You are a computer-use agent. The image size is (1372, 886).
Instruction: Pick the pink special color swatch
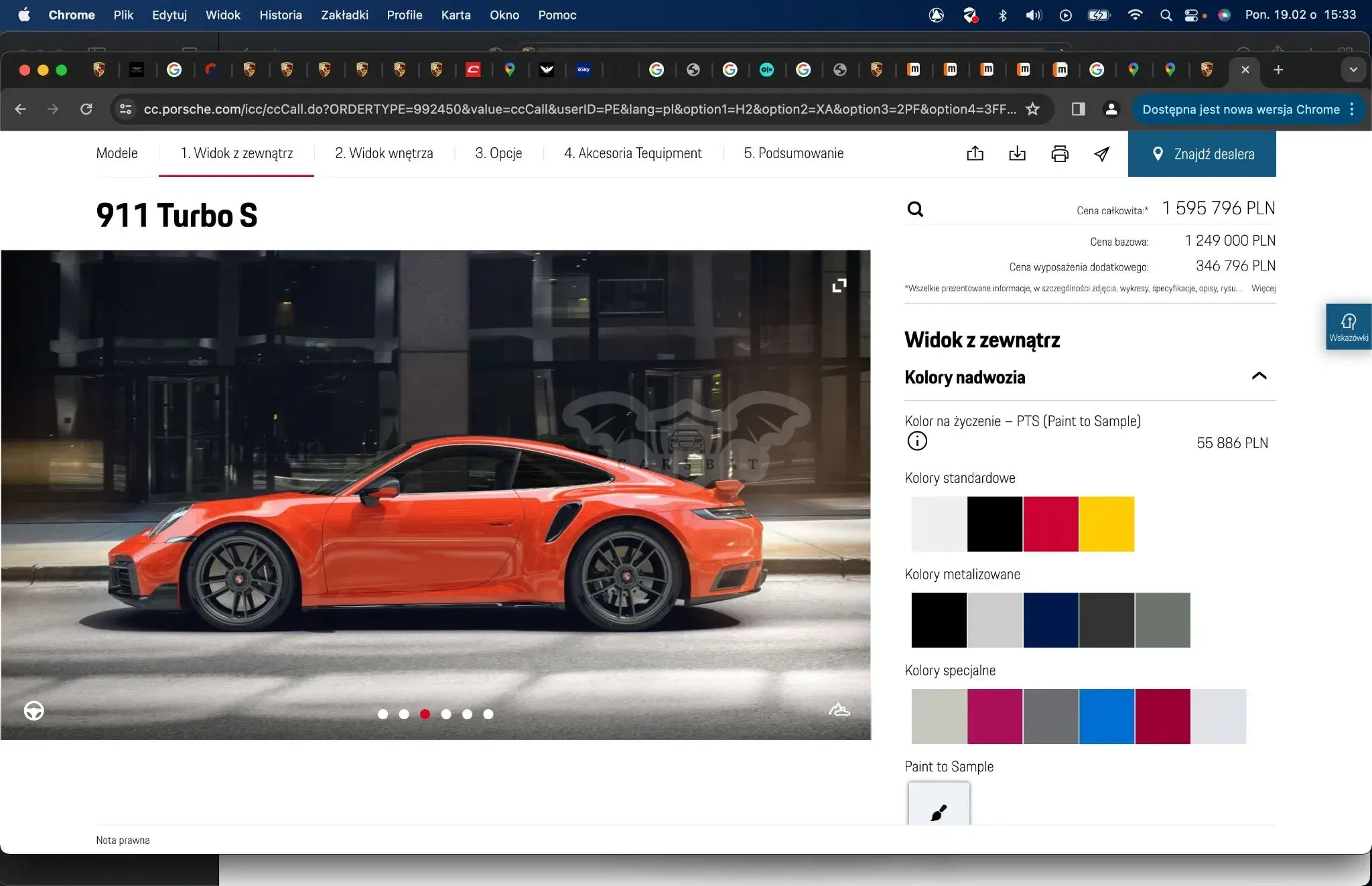pos(995,717)
